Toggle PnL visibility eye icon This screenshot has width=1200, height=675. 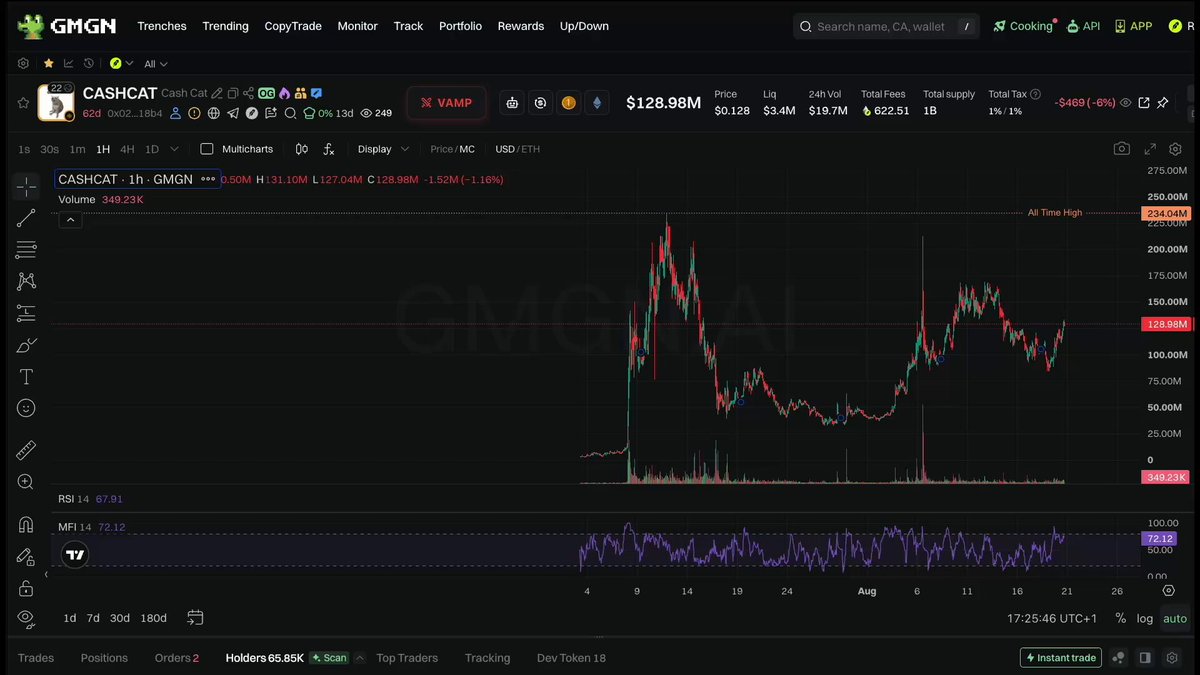(1126, 102)
